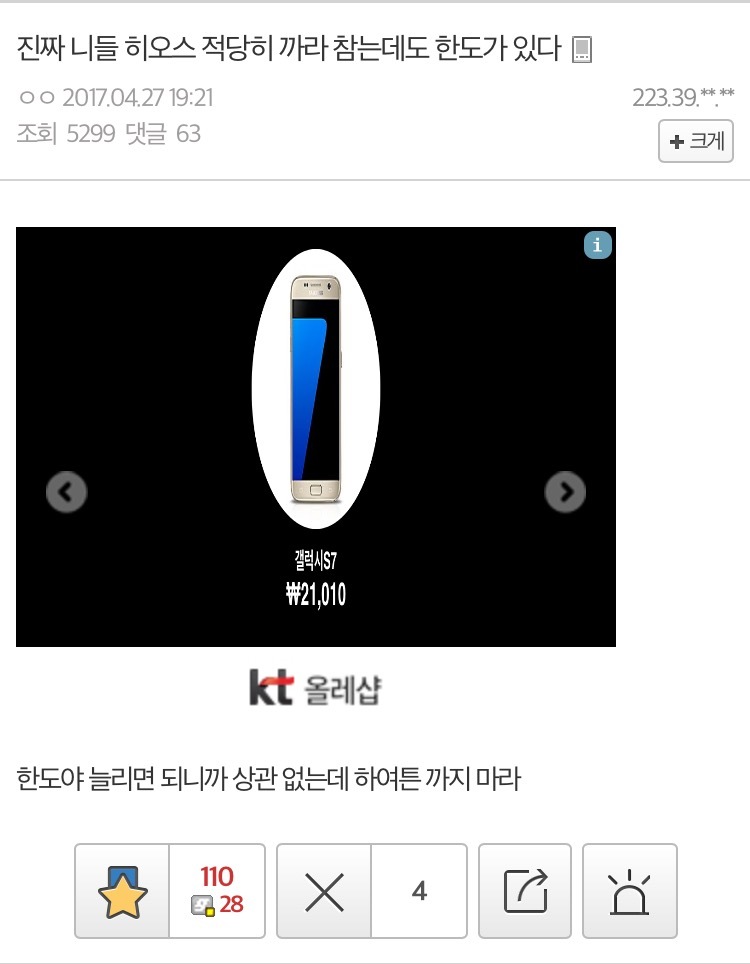
Task: Open the kt 올레샵 logo link
Action: point(315,687)
